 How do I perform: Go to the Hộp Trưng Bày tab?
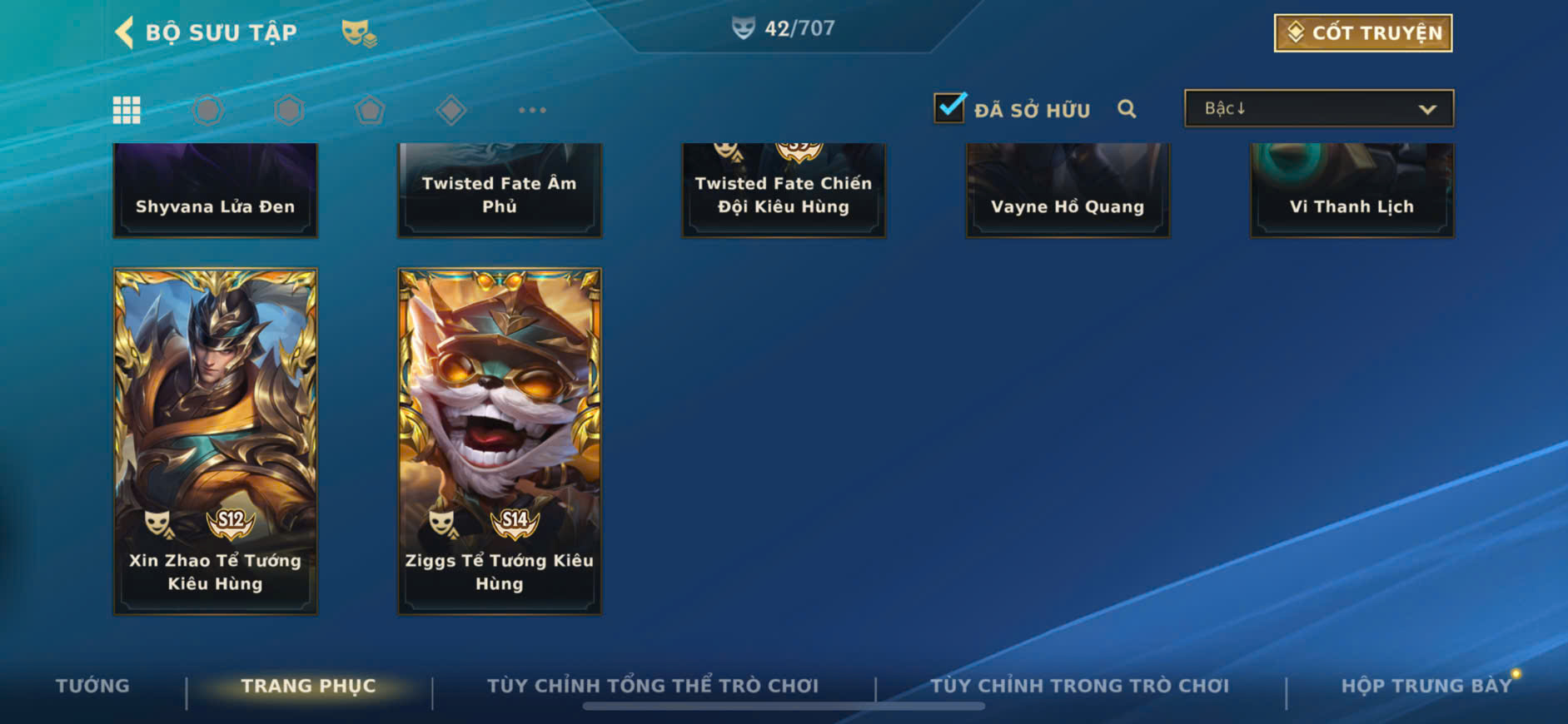(1426, 686)
